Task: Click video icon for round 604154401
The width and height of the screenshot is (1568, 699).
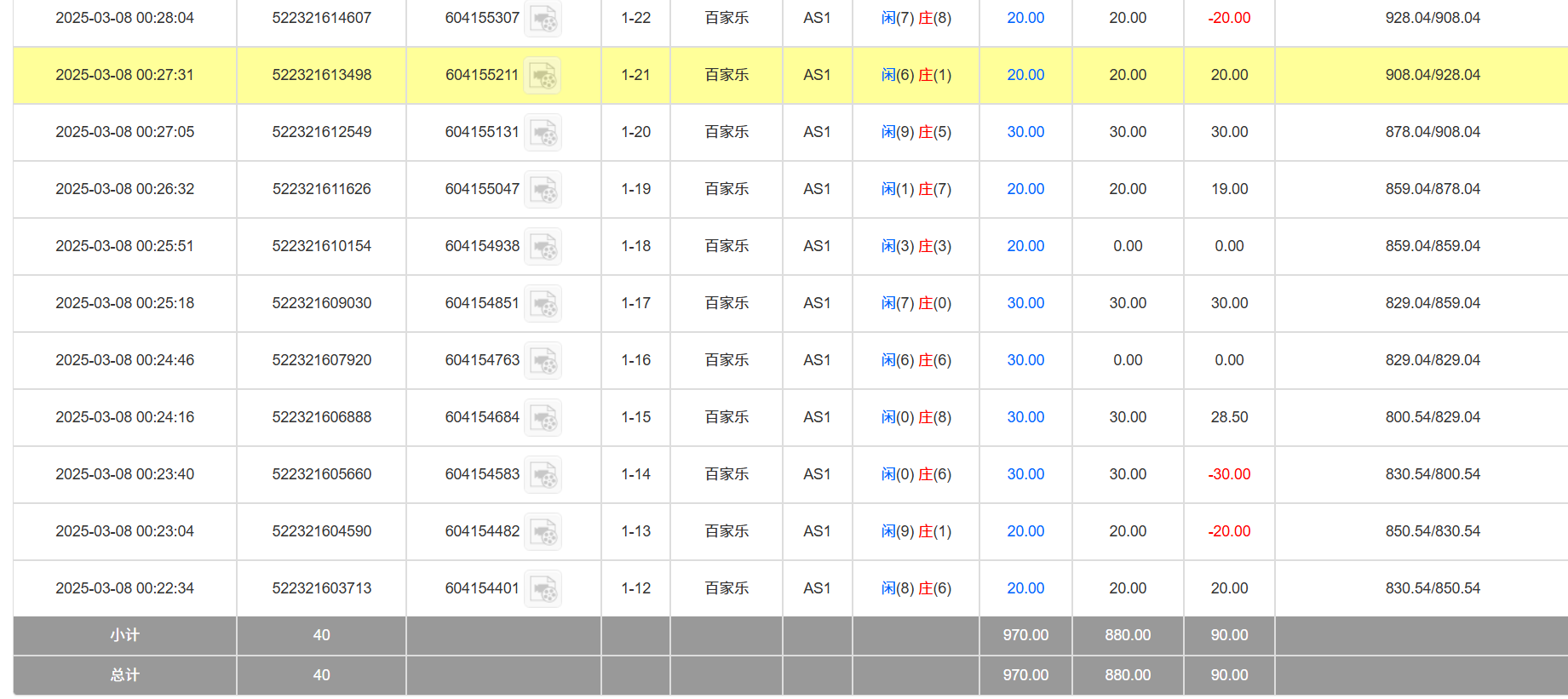Action: click(x=543, y=589)
